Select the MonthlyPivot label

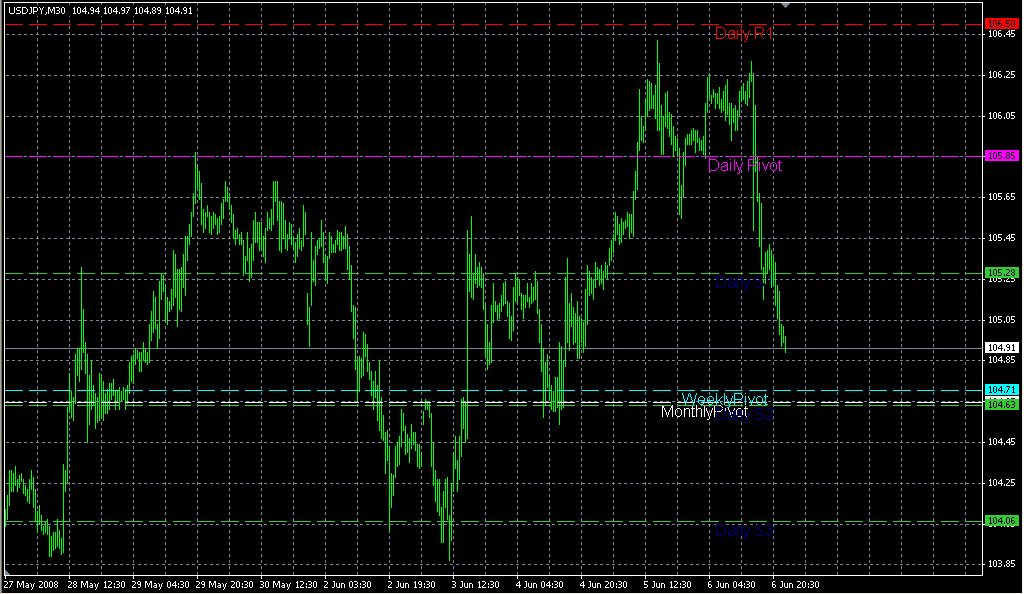tap(704, 412)
